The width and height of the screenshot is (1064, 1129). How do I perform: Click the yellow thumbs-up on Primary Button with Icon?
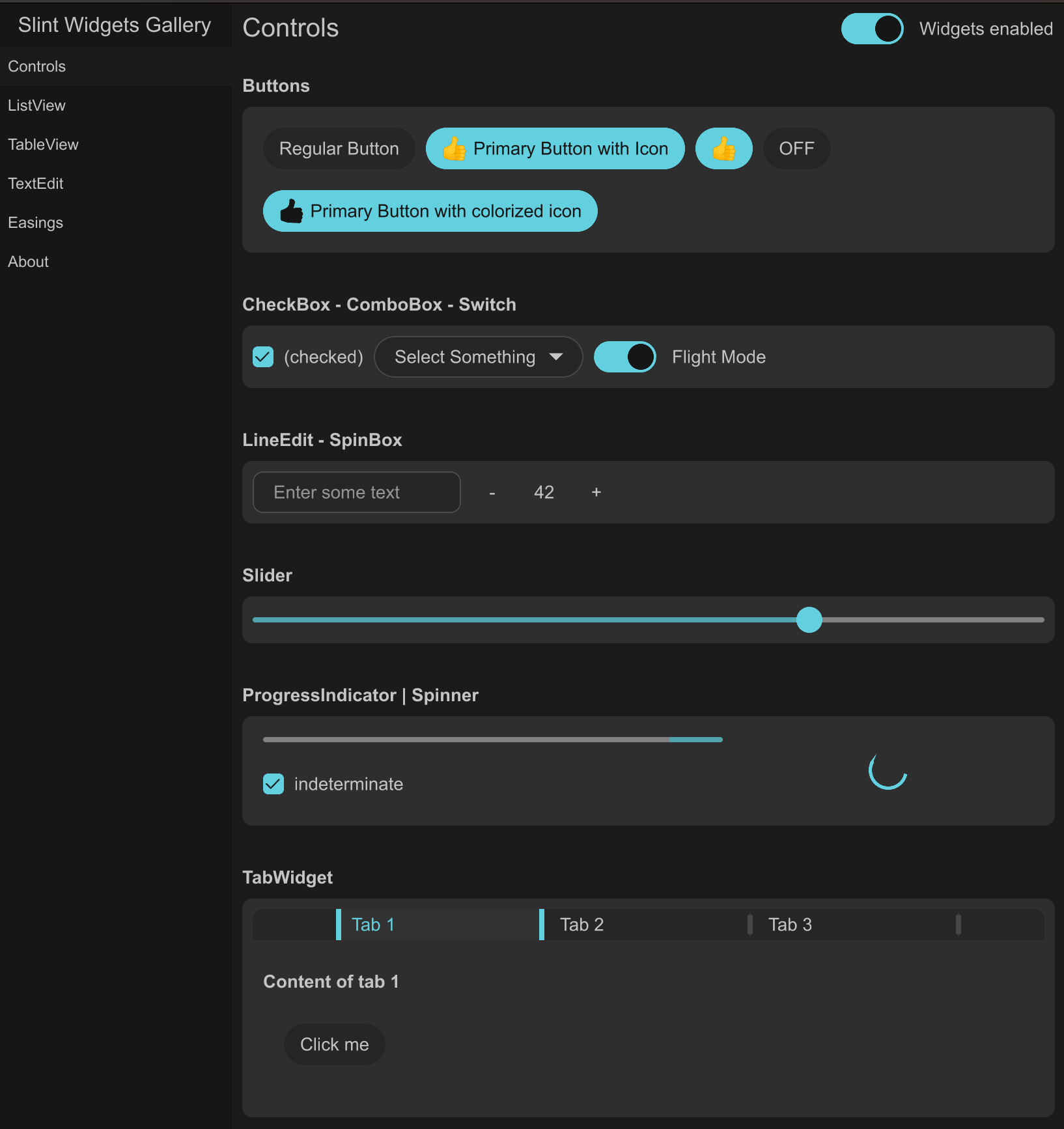[454, 149]
